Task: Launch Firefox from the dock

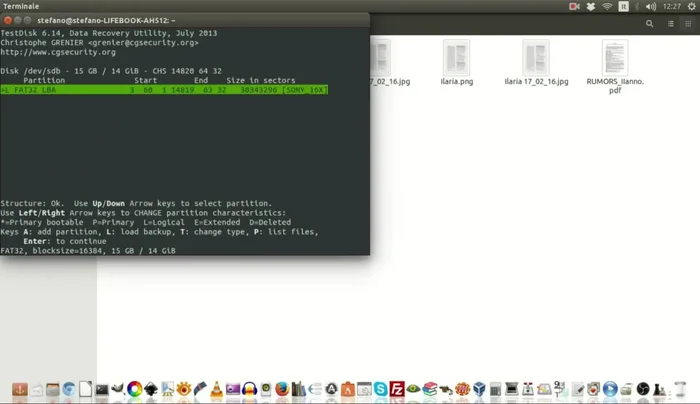Action: (282, 389)
